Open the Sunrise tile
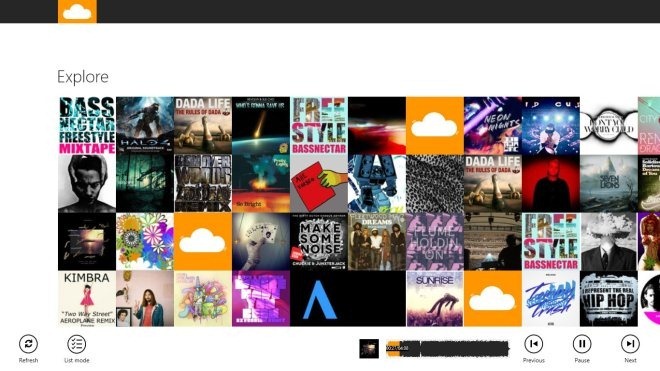This screenshot has width=660, height=371. click(435, 299)
